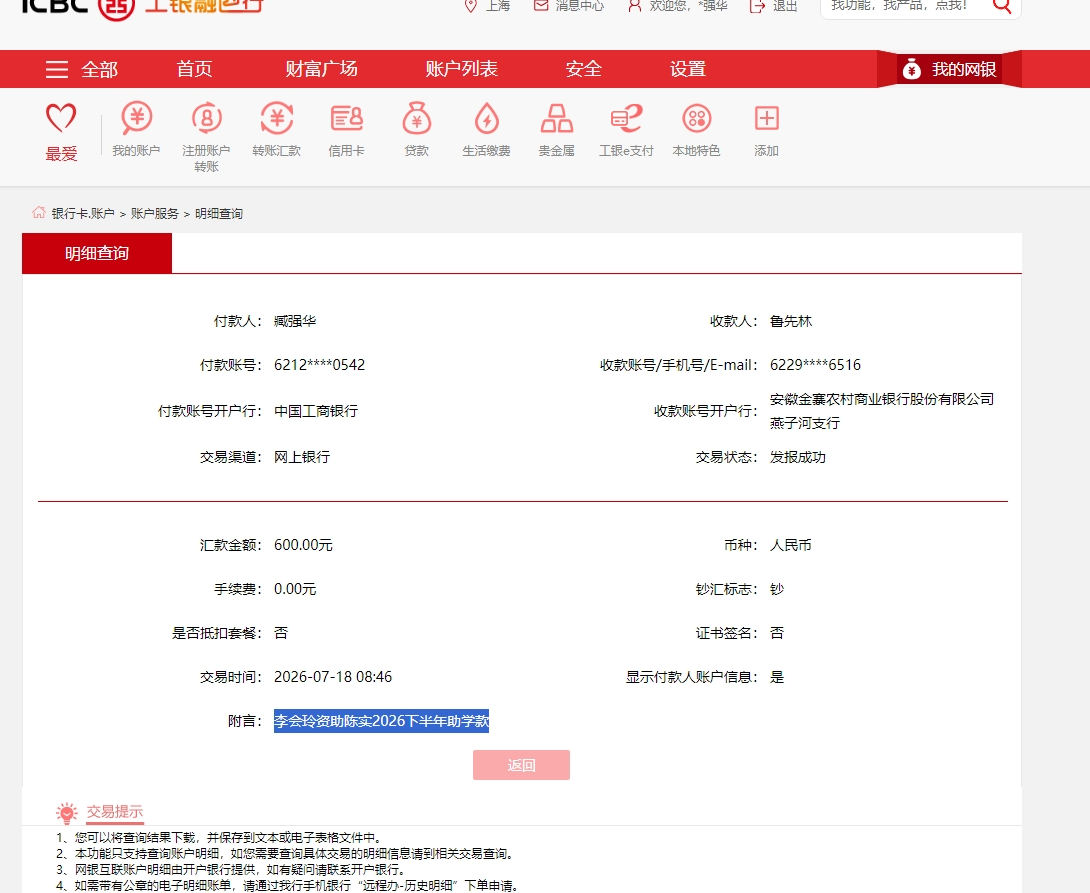The width and height of the screenshot is (1090, 893).
Task: Open 注册账户转账 shortcut icon
Action: pyautogui.click(x=206, y=117)
